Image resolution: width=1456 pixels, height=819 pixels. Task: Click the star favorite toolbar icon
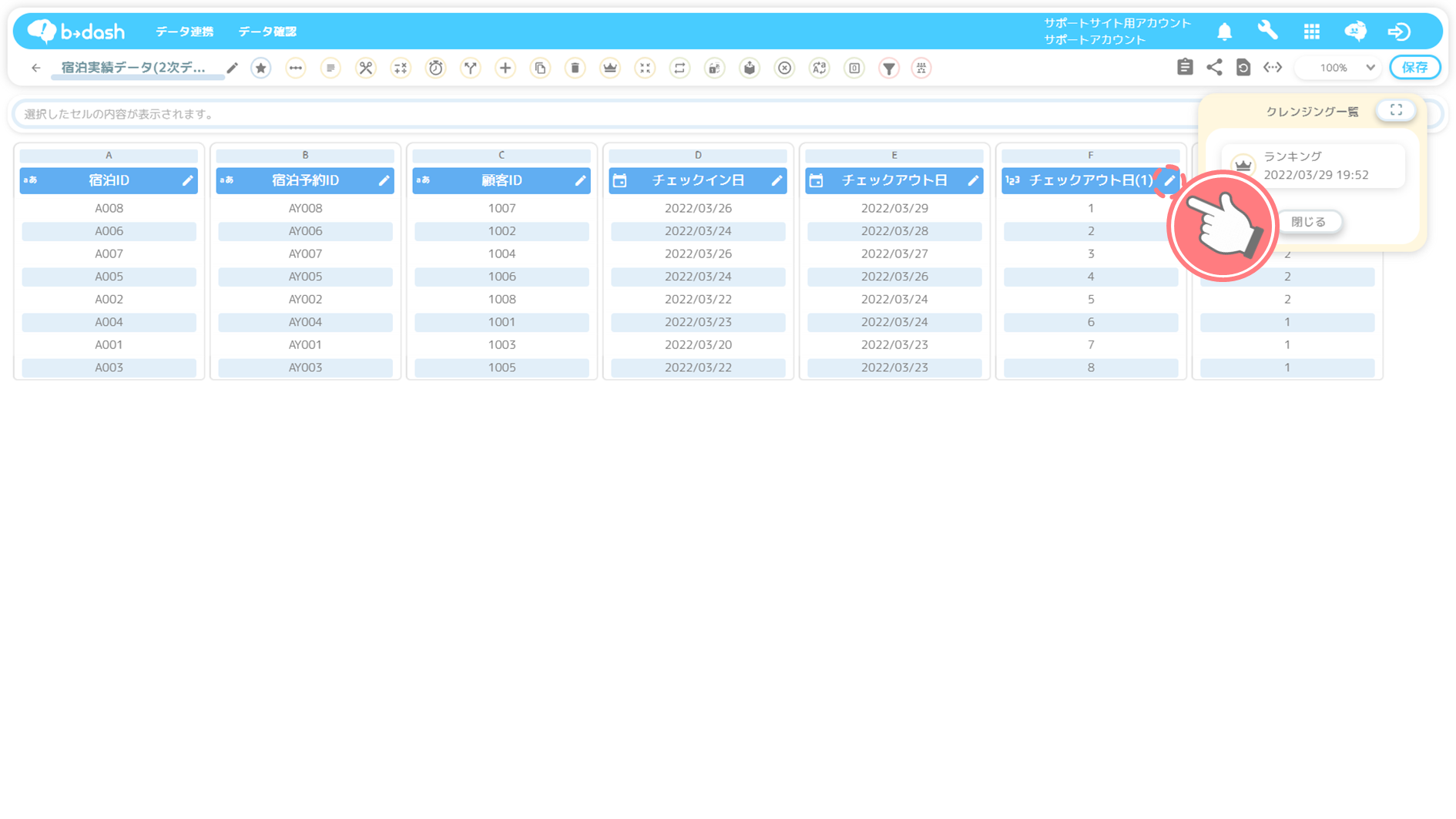[x=261, y=68]
